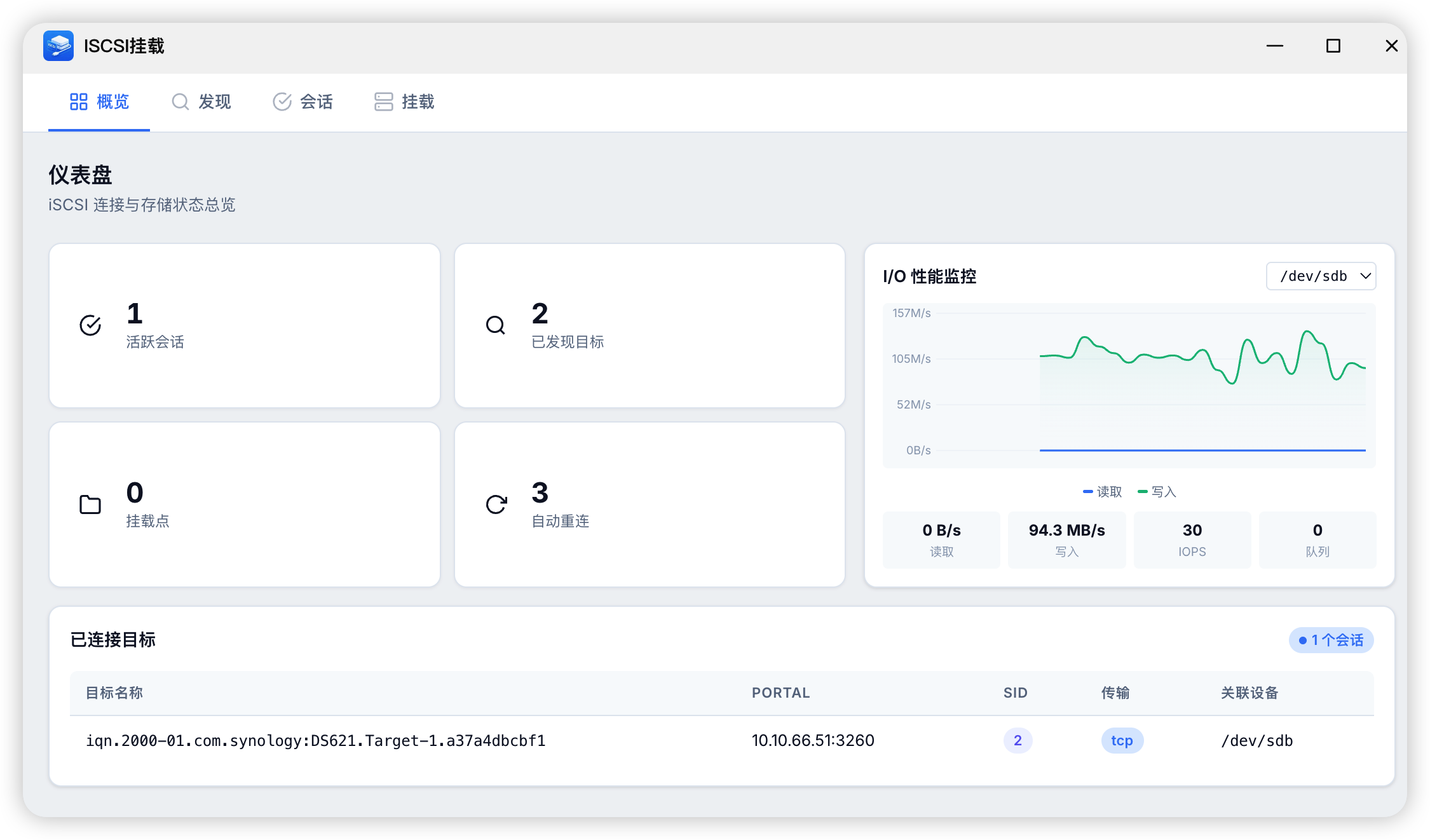
Task: Click the mount points folder icon
Action: click(x=90, y=505)
